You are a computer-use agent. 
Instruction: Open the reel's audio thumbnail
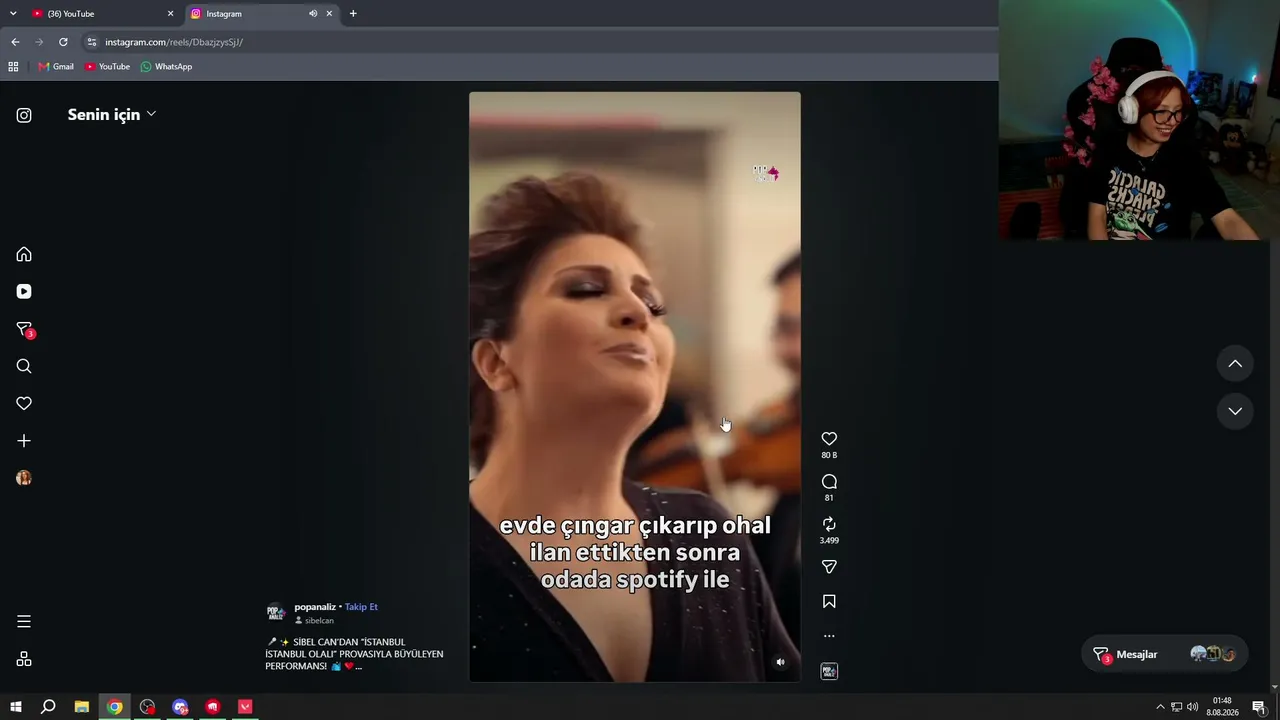(x=829, y=671)
